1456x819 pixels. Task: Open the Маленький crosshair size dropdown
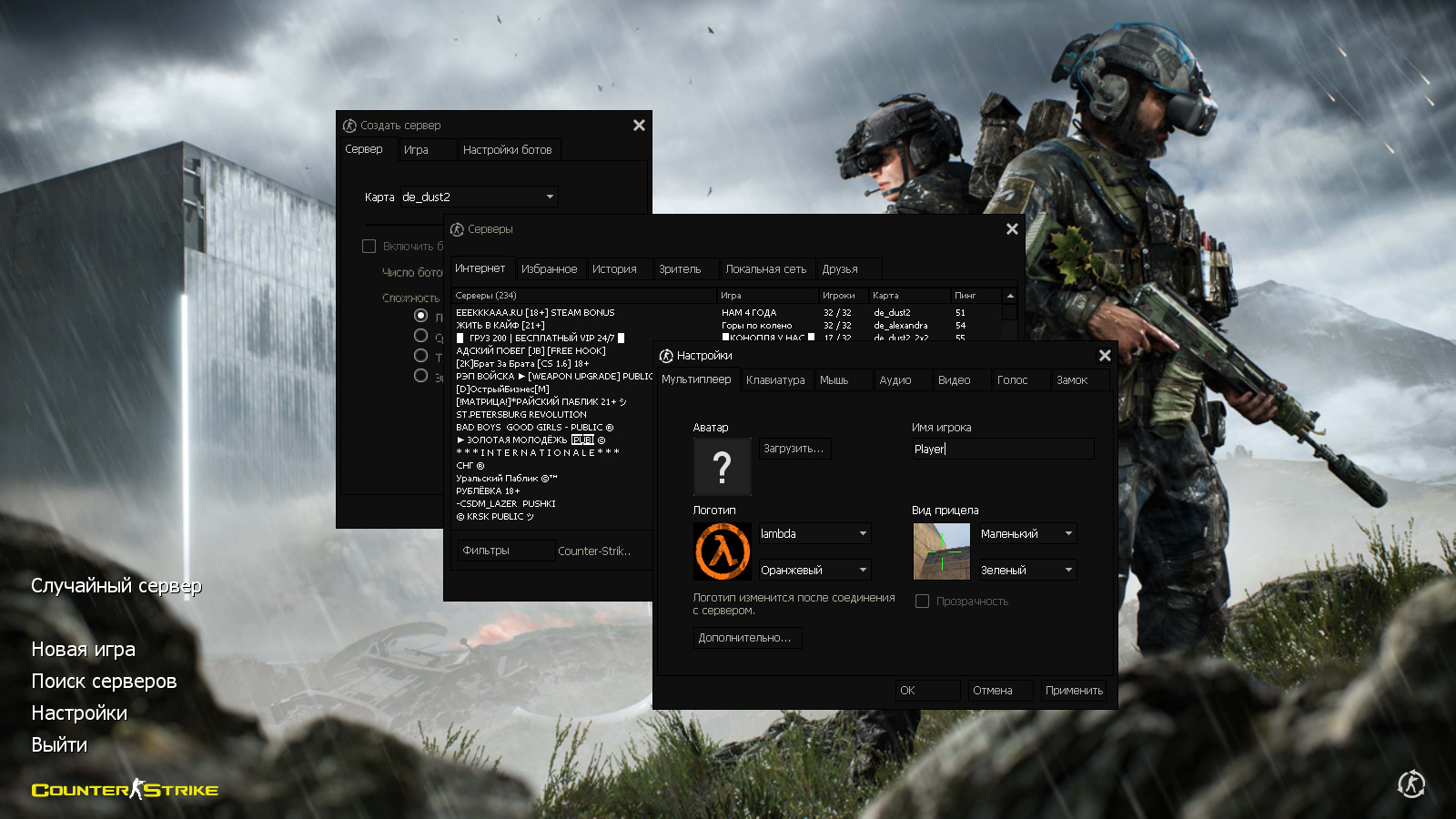[1026, 534]
